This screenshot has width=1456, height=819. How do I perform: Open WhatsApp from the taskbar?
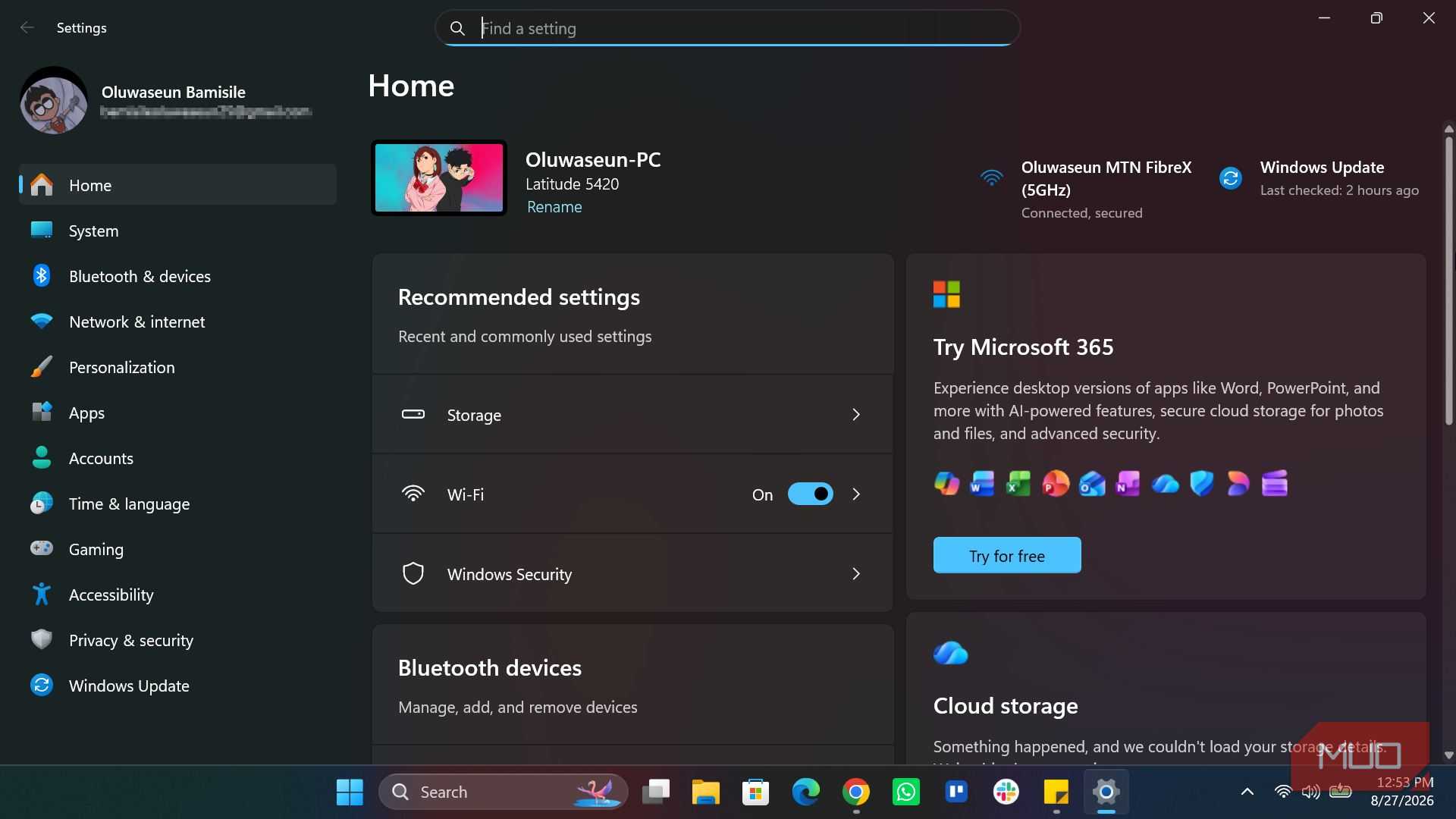click(906, 792)
